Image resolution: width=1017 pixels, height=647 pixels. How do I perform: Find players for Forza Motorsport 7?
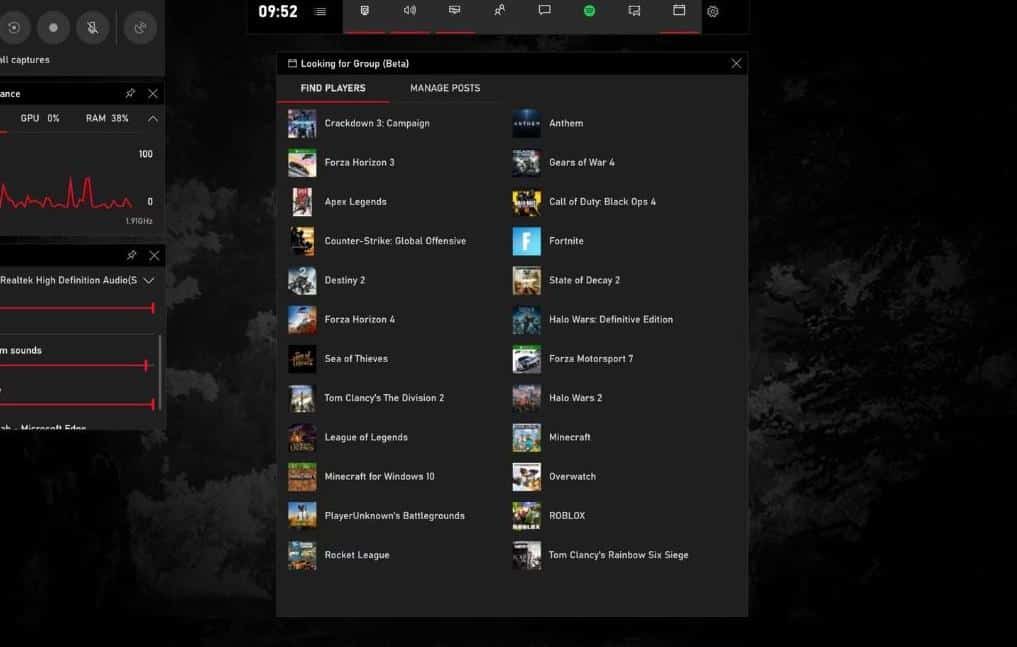573,359
